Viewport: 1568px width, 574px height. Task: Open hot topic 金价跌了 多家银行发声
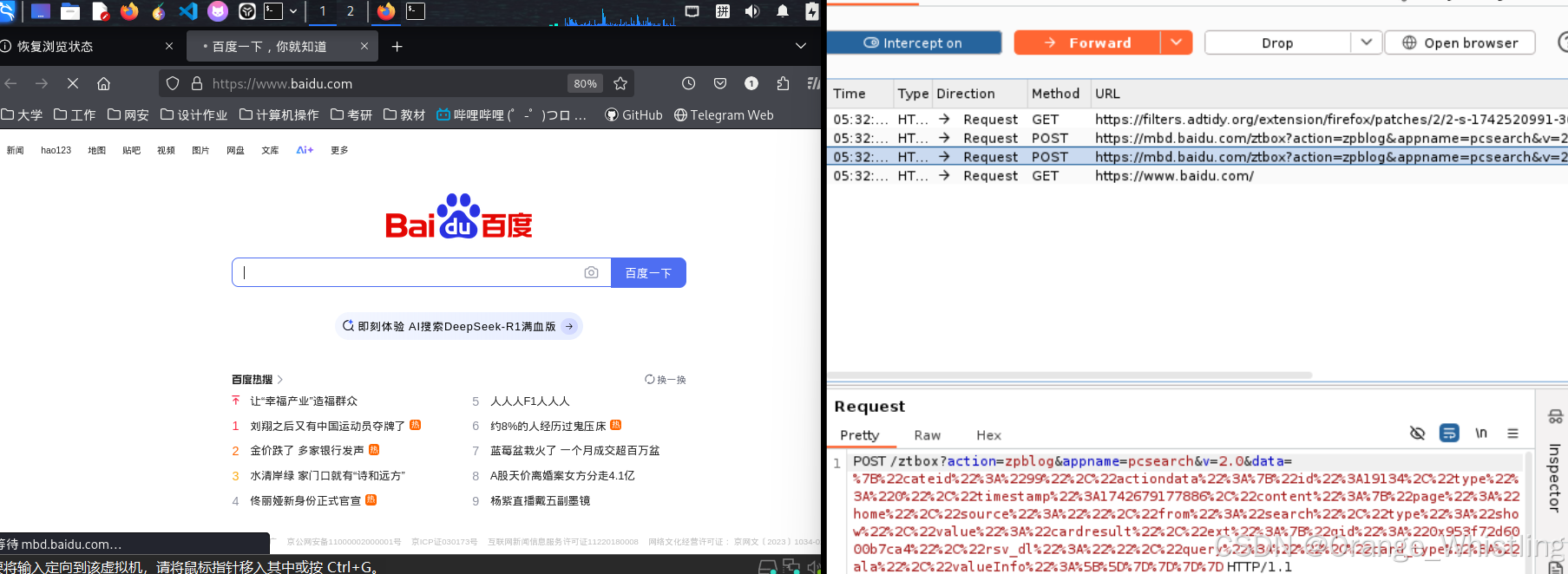point(307,451)
